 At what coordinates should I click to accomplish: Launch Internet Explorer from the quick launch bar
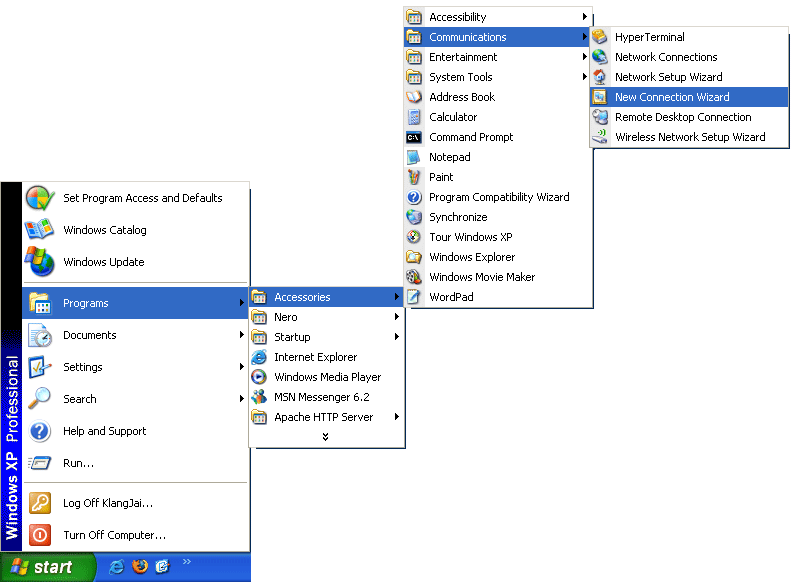point(117,567)
